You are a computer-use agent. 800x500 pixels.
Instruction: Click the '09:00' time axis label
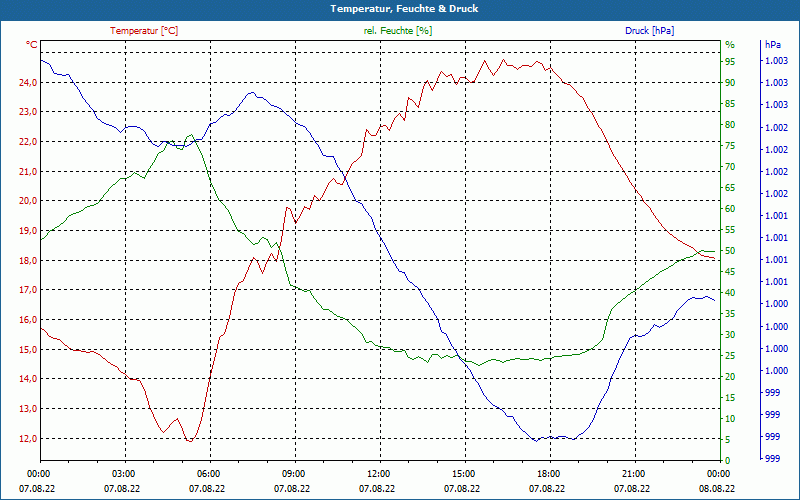(x=292, y=473)
